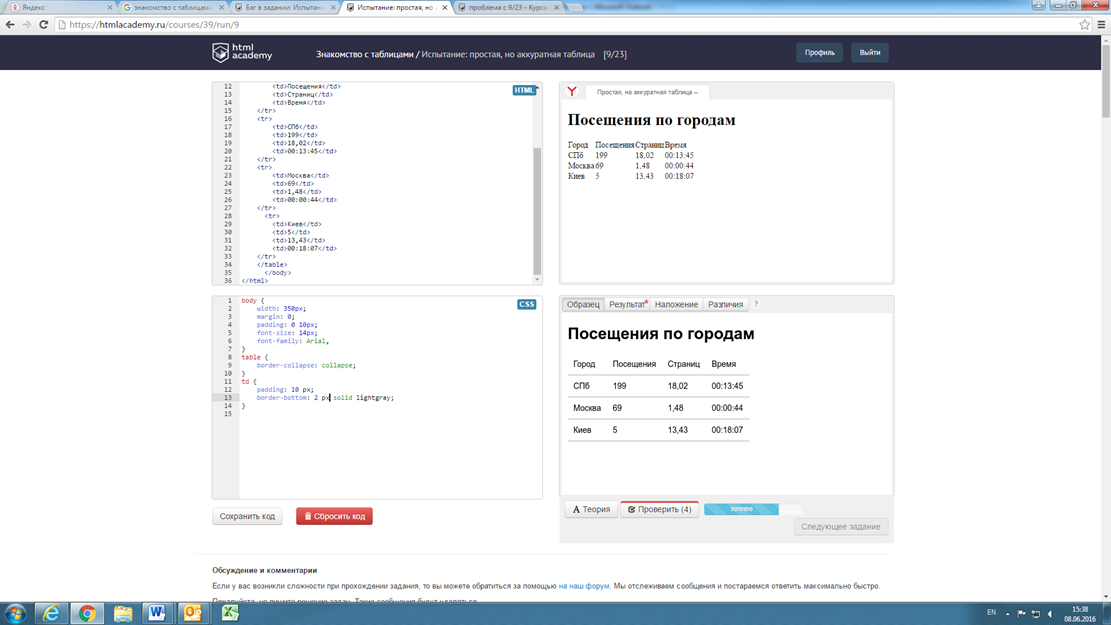This screenshot has width=1111, height=625.
Task: Click the Следующее задание button
Action: [840, 527]
